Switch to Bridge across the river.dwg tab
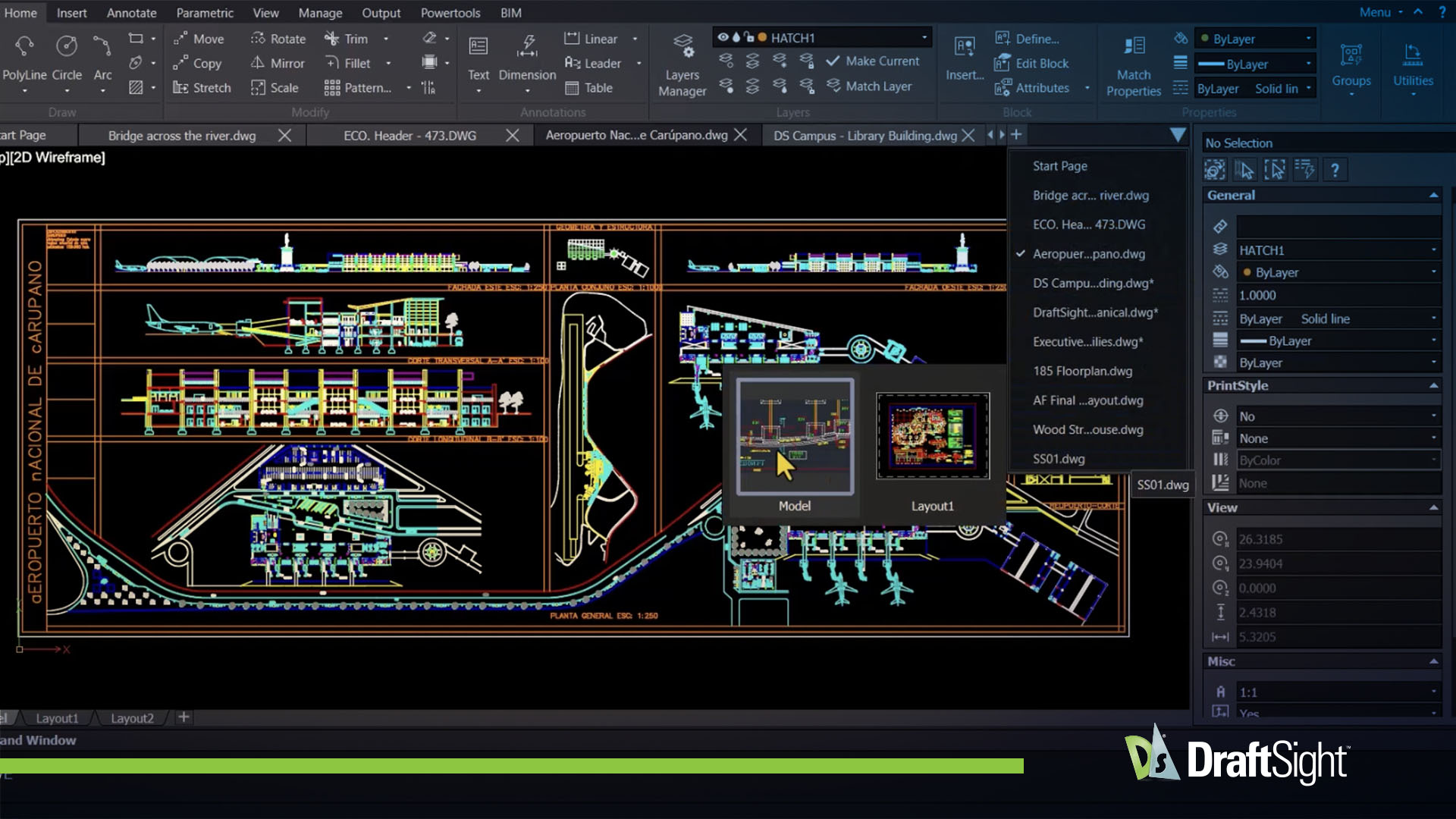 pyautogui.click(x=182, y=136)
